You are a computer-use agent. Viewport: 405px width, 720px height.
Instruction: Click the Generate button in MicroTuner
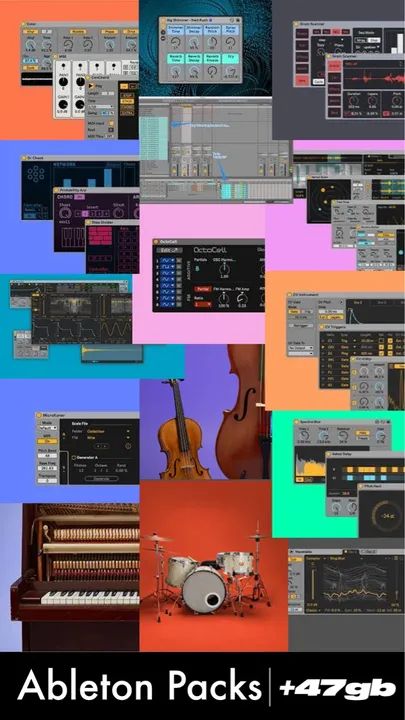point(101,478)
